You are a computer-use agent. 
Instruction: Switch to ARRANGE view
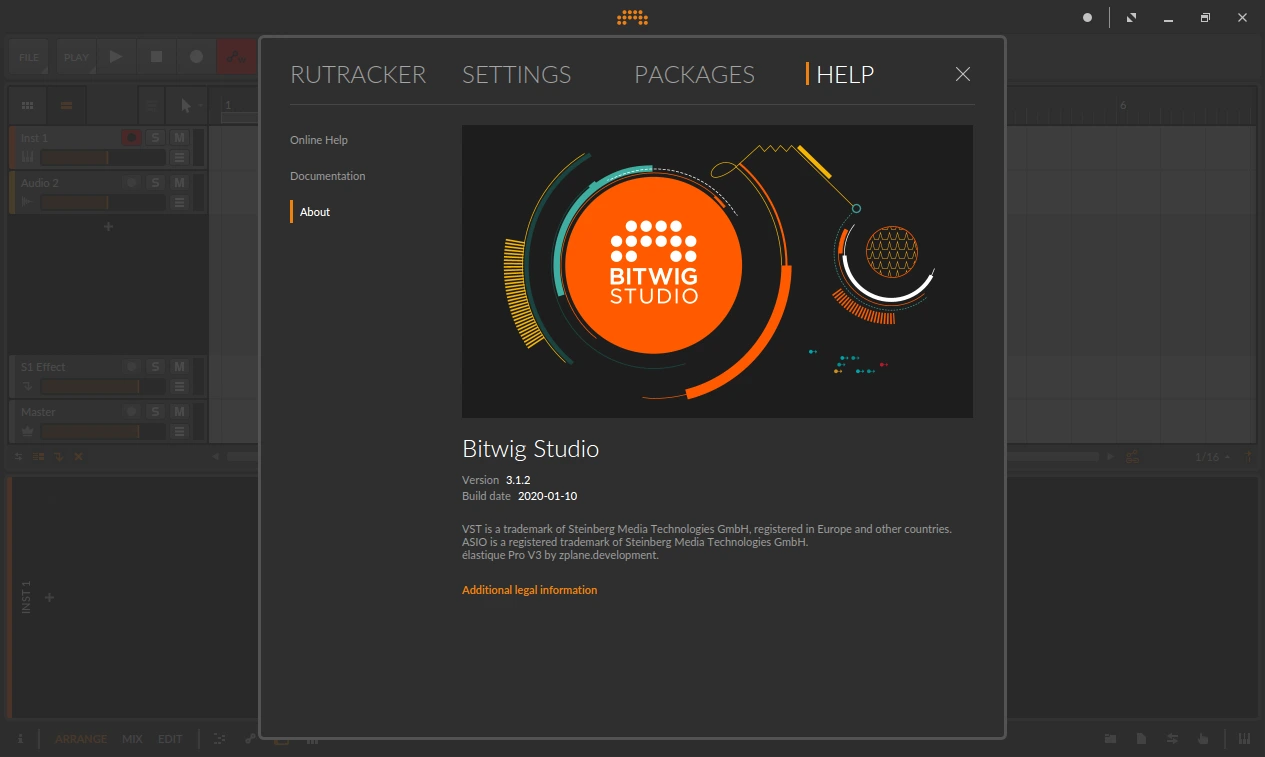(81, 739)
